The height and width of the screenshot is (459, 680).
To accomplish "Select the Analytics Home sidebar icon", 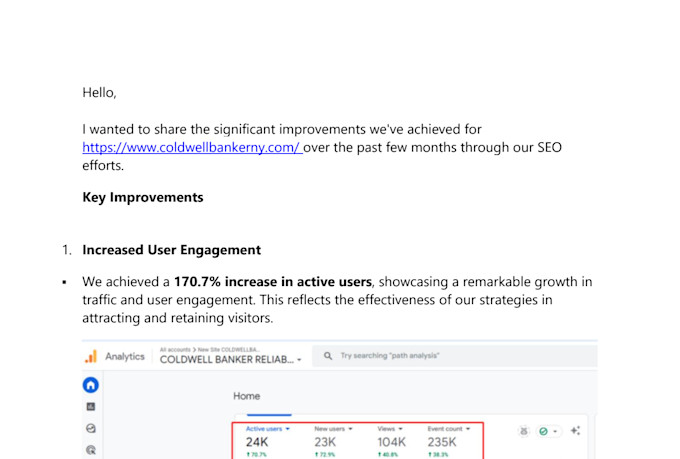I will 91,385.
